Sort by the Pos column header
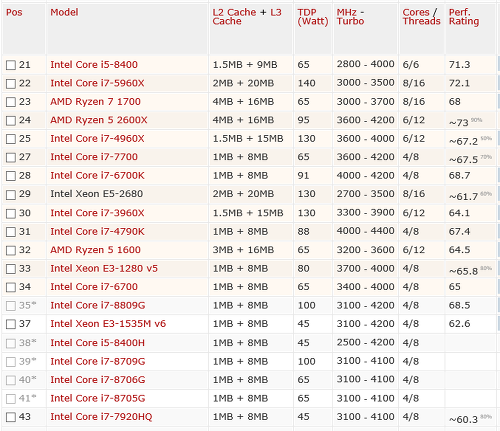500x431 pixels. (x=14, y=13)
